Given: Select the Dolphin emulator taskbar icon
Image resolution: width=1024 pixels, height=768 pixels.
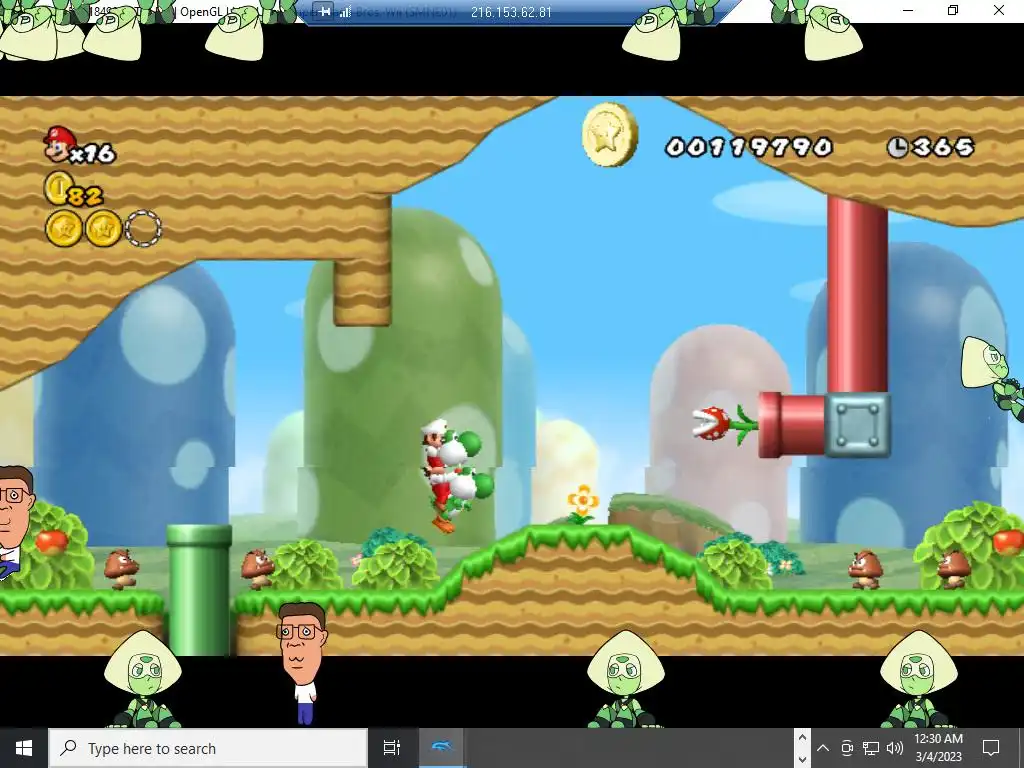Looking at the screenshot, I should point(441,748).
